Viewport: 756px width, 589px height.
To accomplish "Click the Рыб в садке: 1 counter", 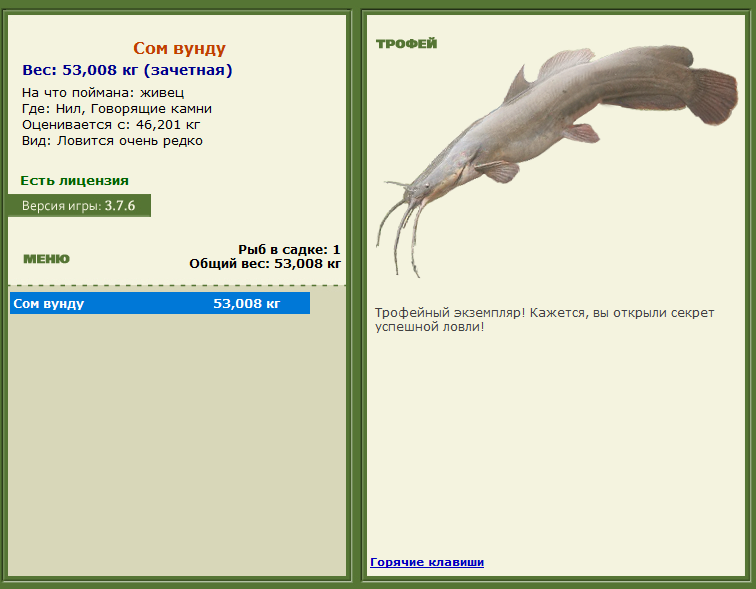I will pos(289,249).
